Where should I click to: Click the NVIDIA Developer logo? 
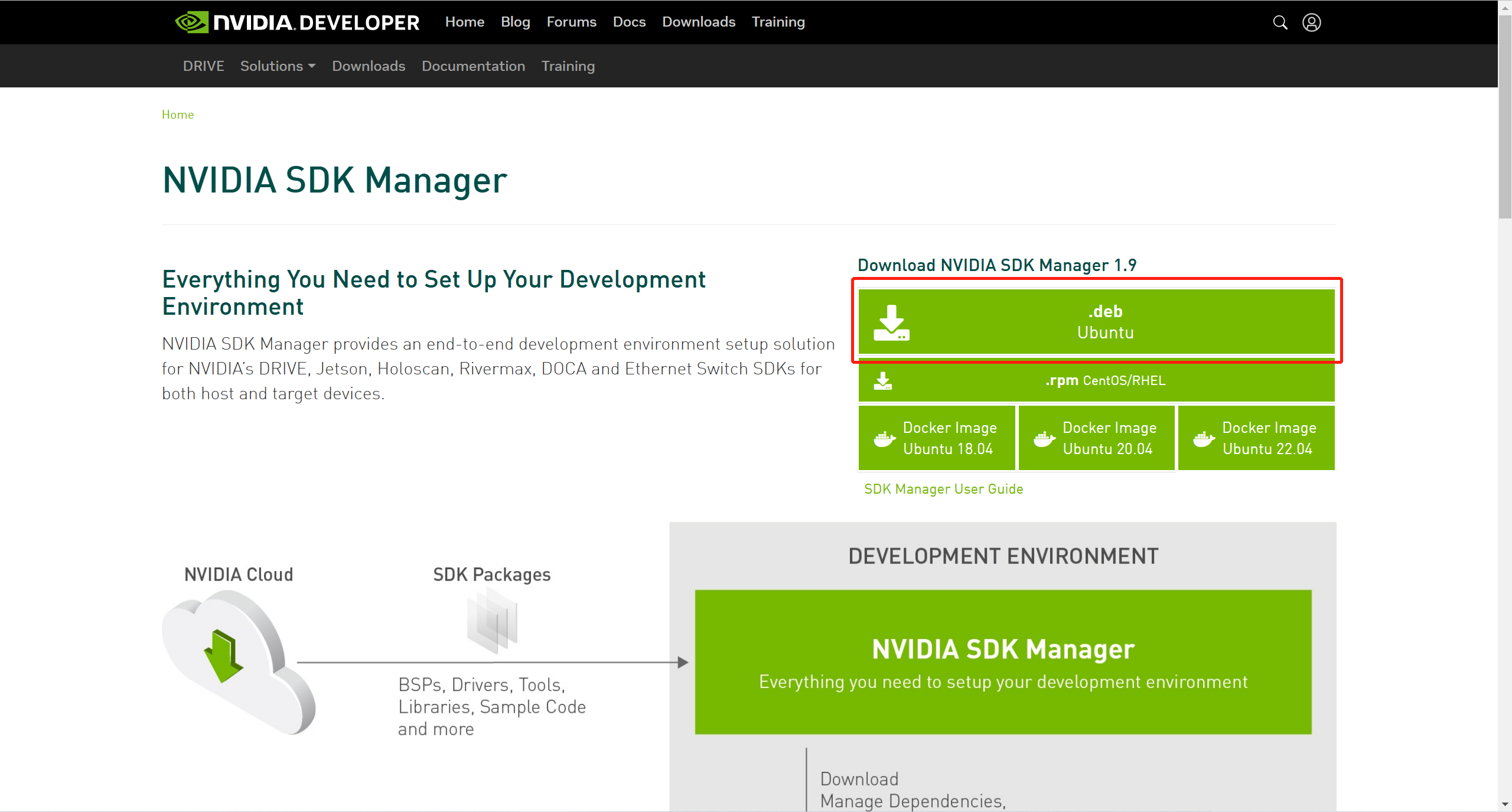297,22
